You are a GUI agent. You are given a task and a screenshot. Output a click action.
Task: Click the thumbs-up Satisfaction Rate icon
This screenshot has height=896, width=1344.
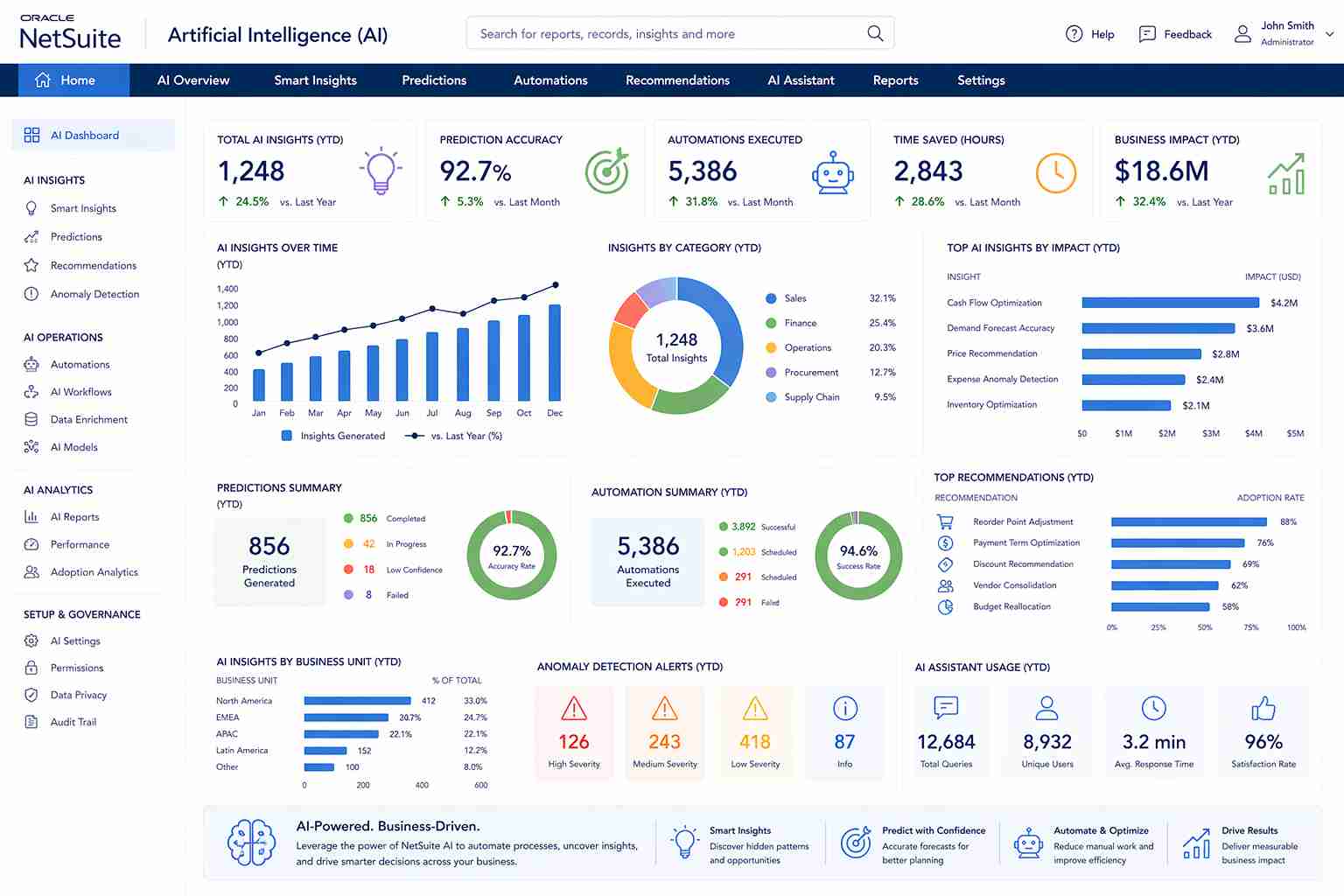[1263, 708]
